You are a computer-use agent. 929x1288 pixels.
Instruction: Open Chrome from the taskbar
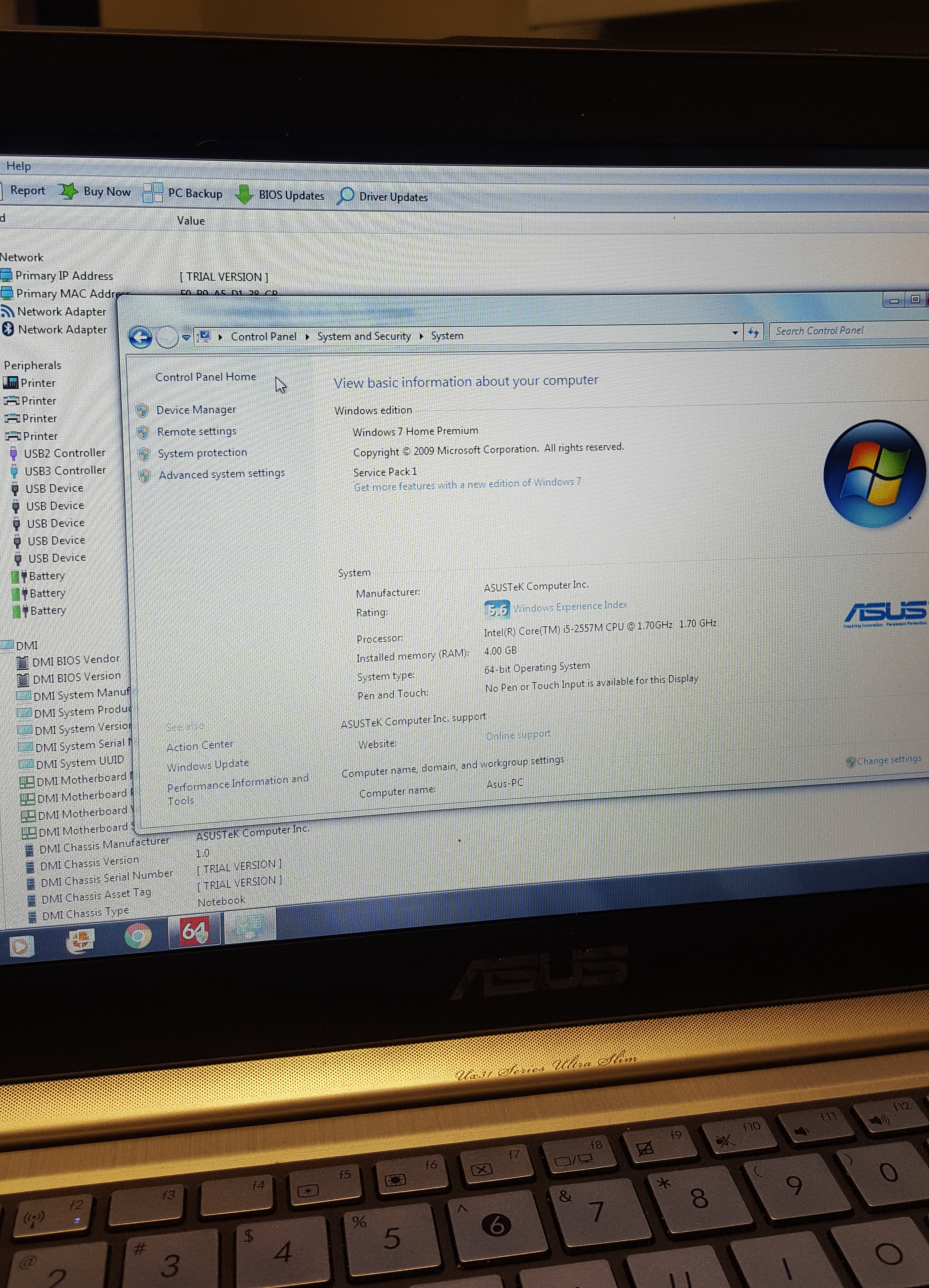tap(138, 936)
